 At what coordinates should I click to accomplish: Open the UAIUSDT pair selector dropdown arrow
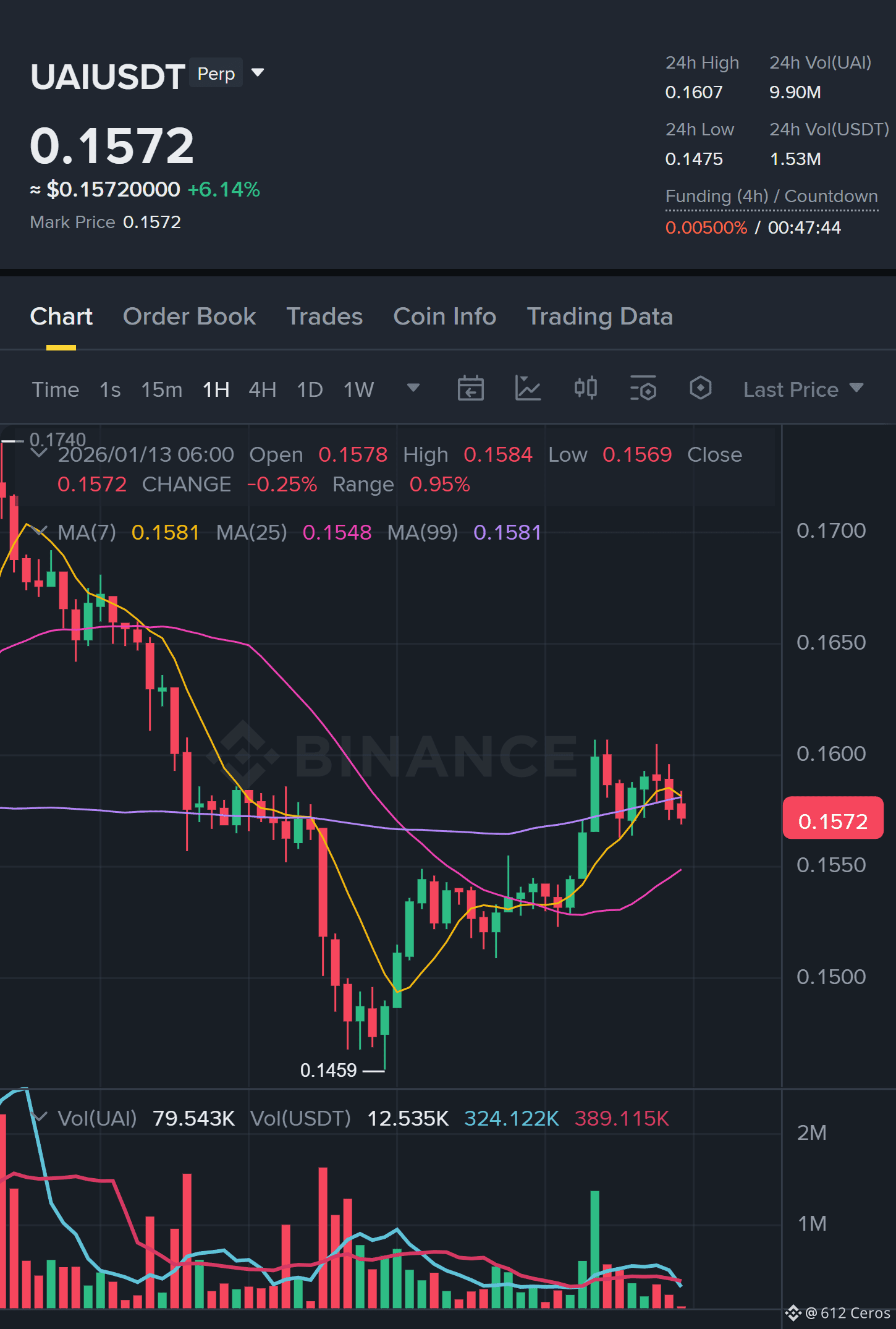[258, 73]
